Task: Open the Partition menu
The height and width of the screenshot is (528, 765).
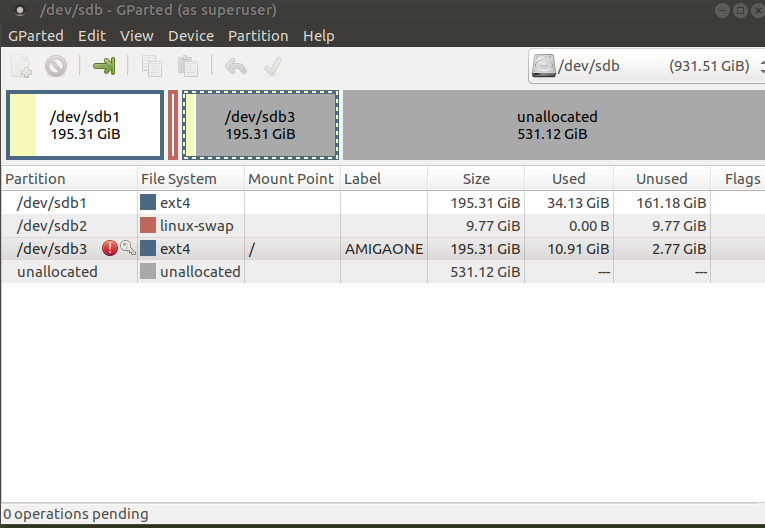Action: click(x=258, y=35)
